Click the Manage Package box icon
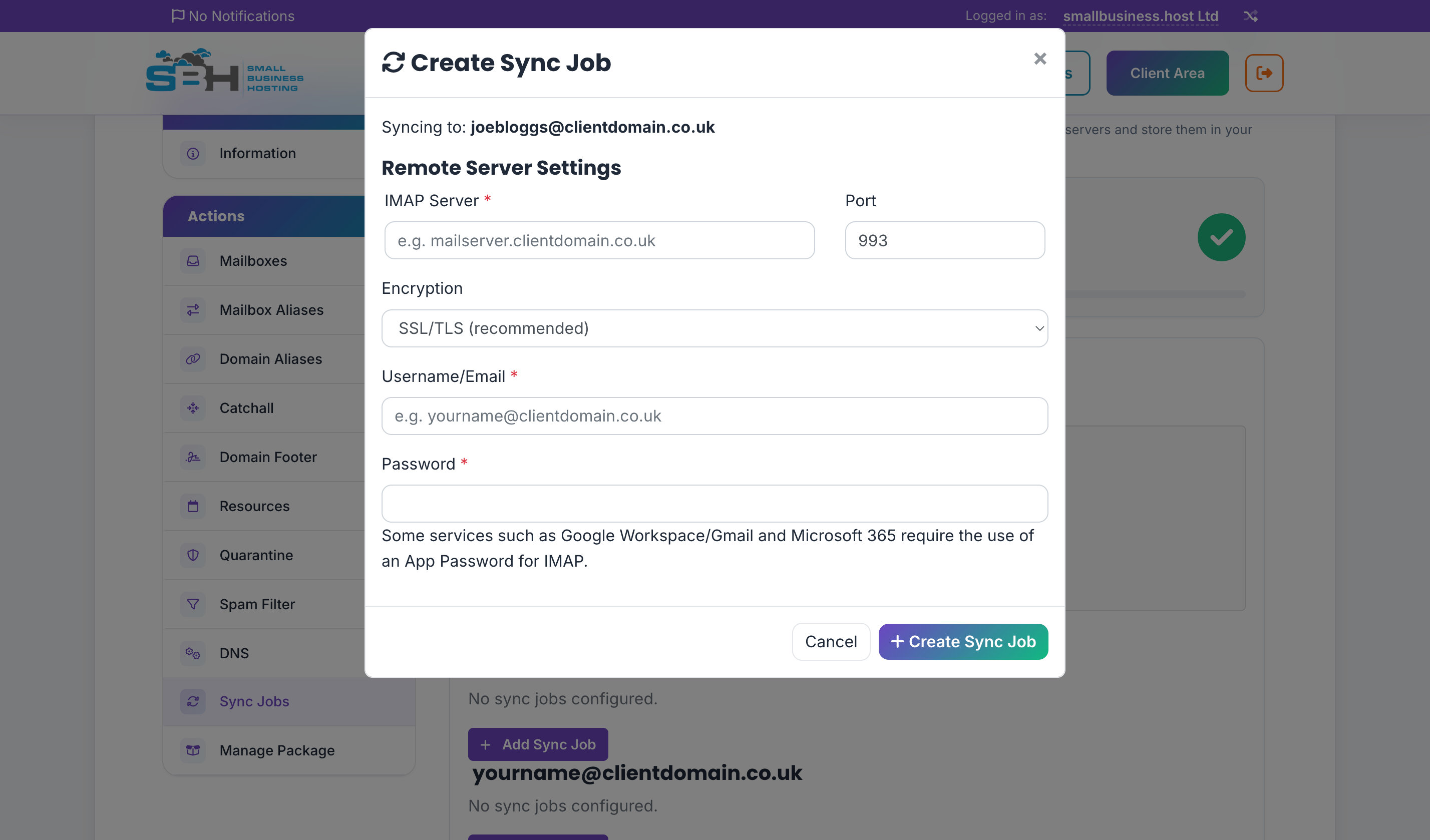Screen dimensions: 1430x840 coord(193,750)
